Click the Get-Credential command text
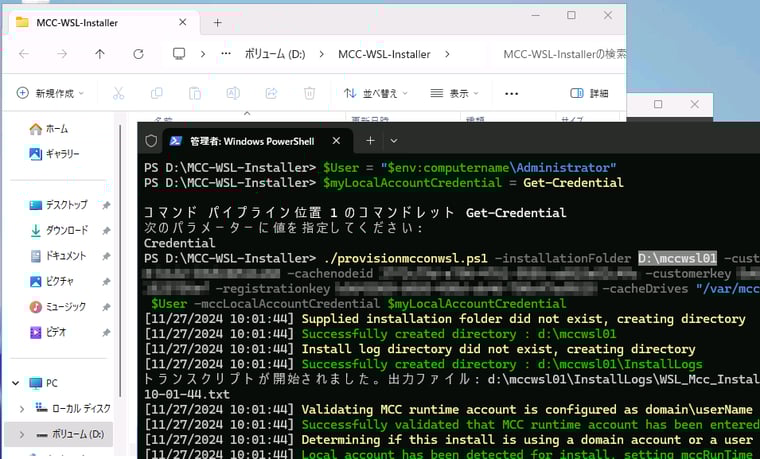Screen dimensions: 760x459 [573, 183]
